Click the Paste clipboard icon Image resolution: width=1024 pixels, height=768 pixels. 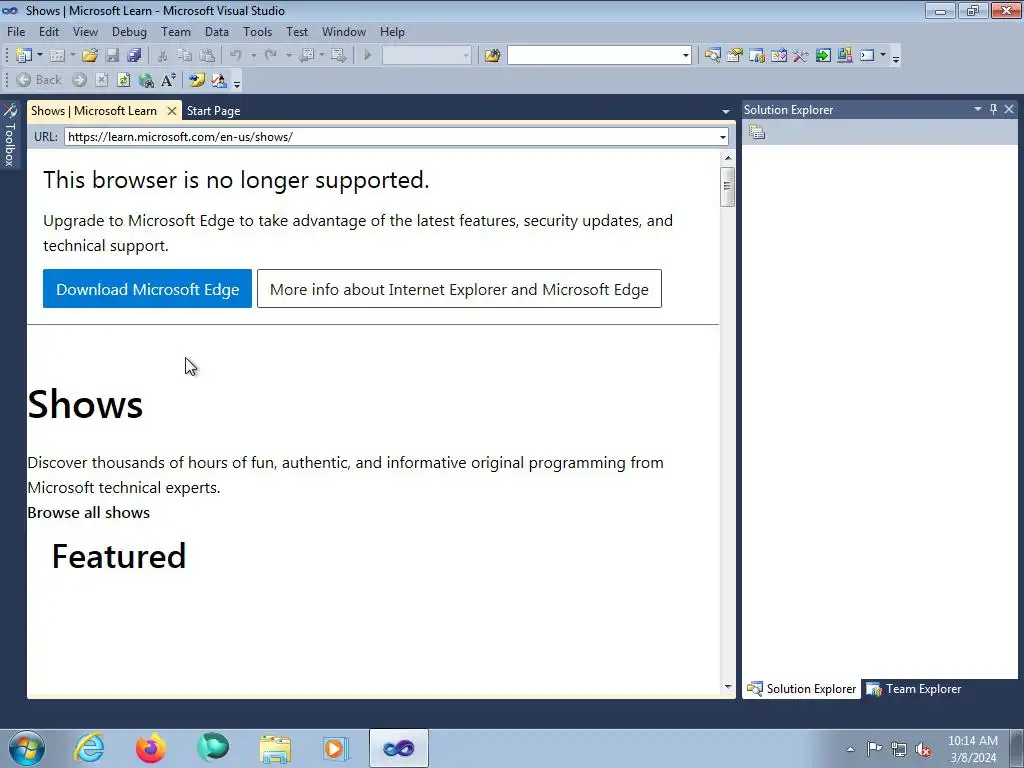pyautogui.click(x=207, y=56)
